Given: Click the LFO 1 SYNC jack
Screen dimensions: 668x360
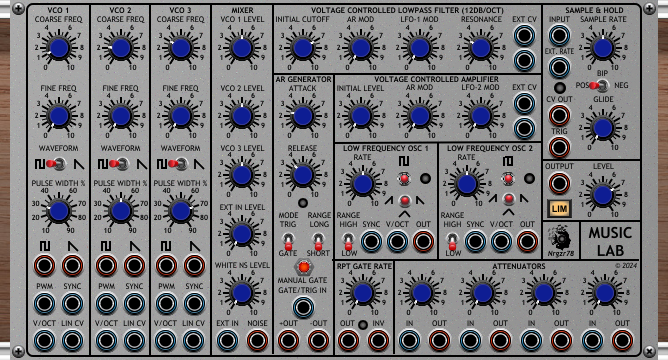Looking at the screenshot, I should tap(371, 241).
